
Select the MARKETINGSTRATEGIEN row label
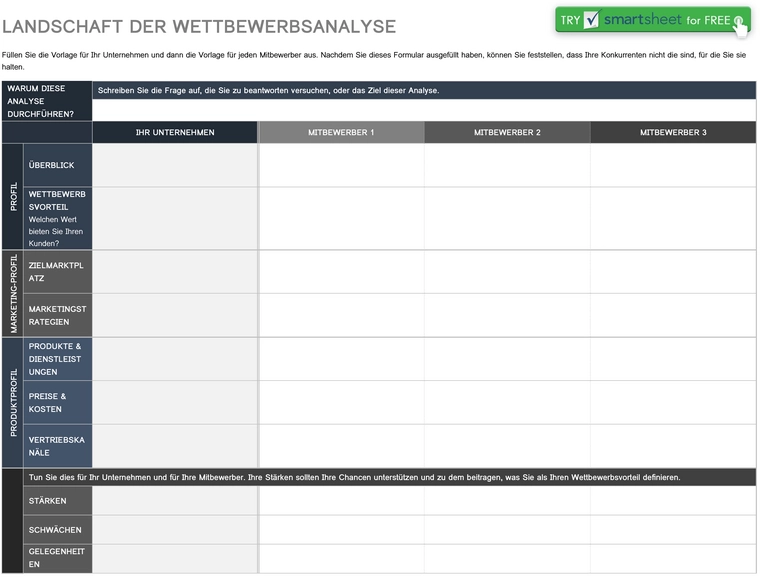[x=58, y=316]
